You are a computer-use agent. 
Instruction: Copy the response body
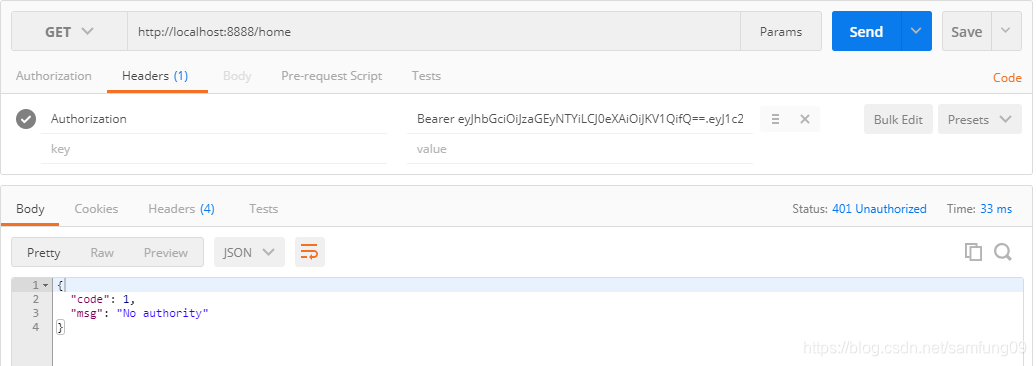(973, 252)
